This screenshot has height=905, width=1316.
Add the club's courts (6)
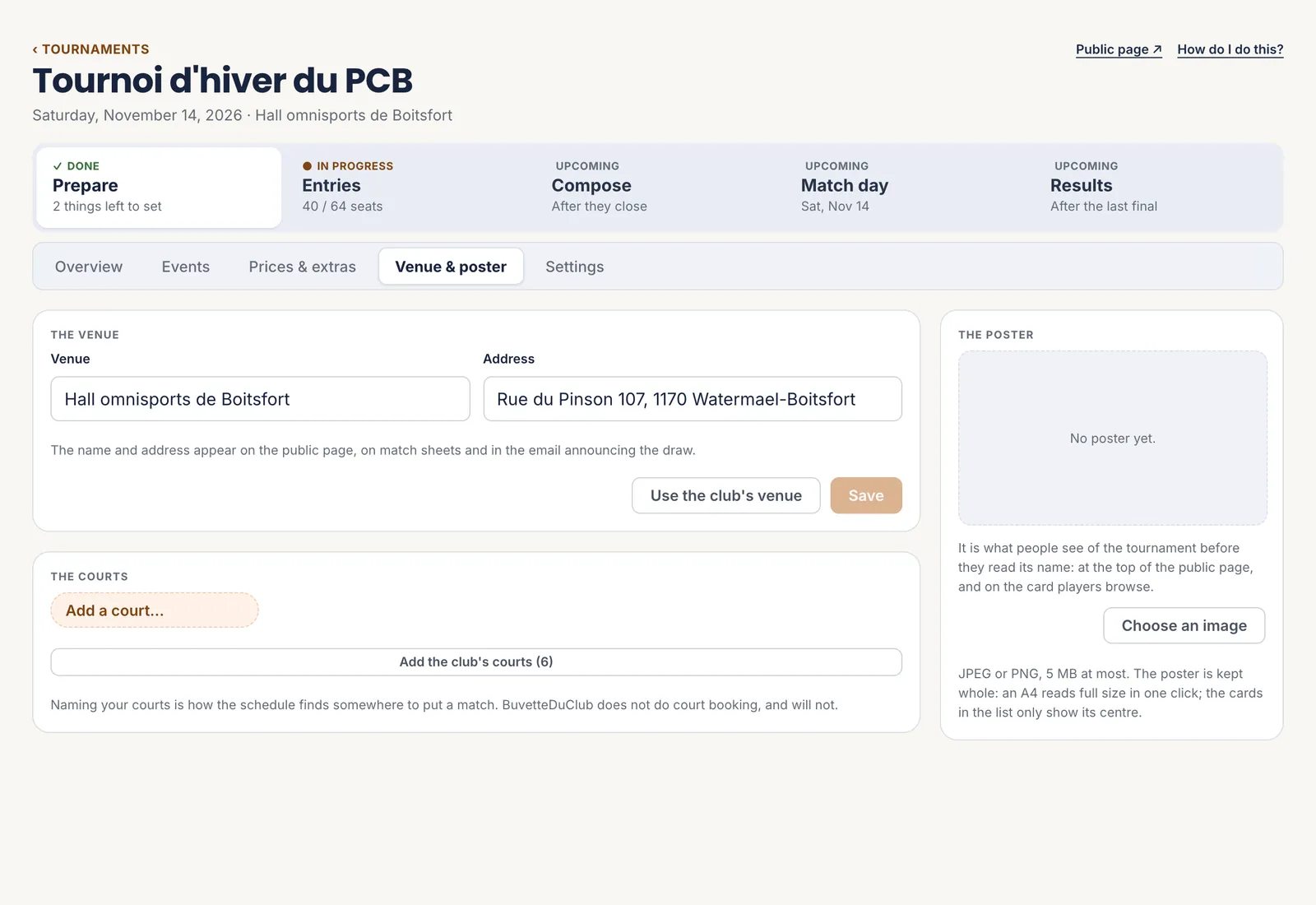point(476,662)
